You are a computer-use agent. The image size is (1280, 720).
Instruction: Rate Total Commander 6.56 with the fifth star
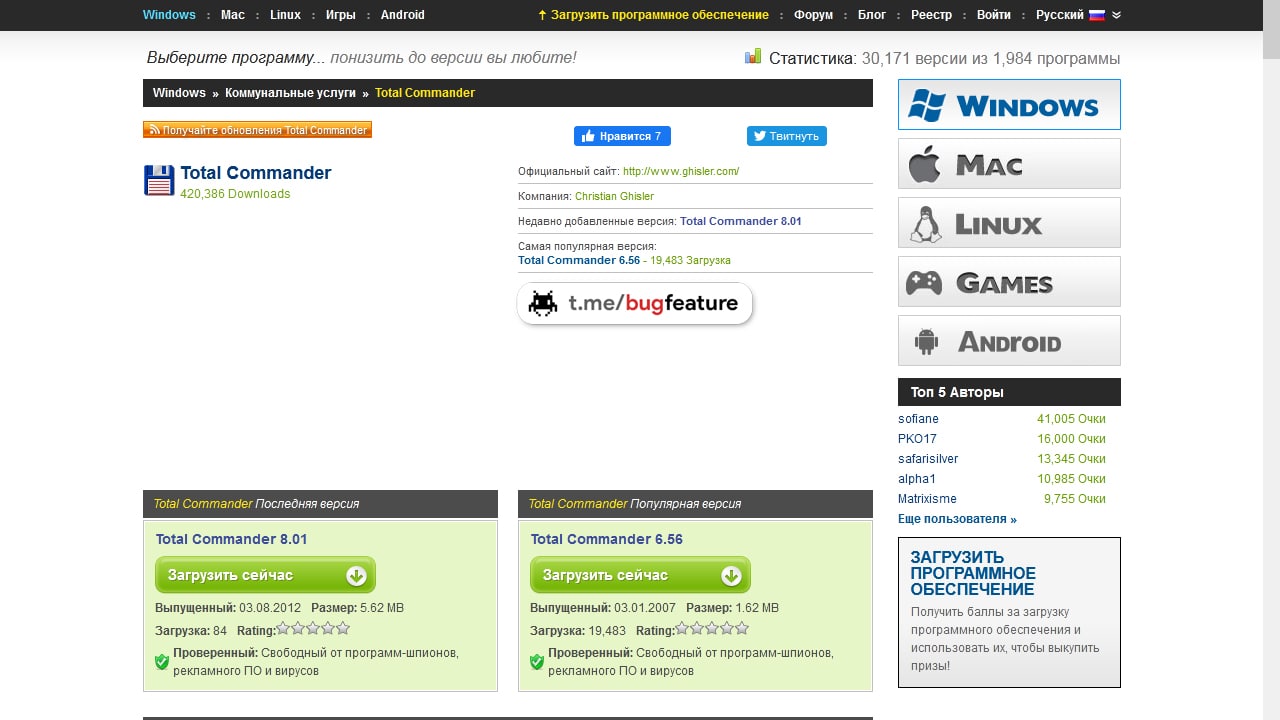tap(742, 629)
